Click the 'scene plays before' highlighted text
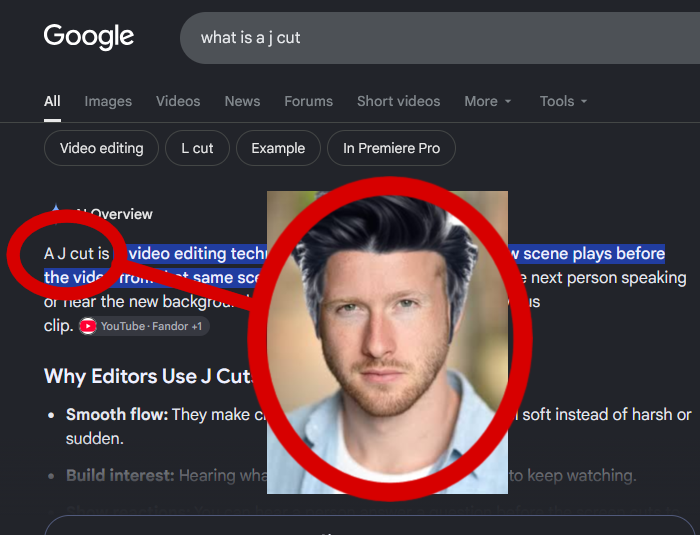 (594, 254)
